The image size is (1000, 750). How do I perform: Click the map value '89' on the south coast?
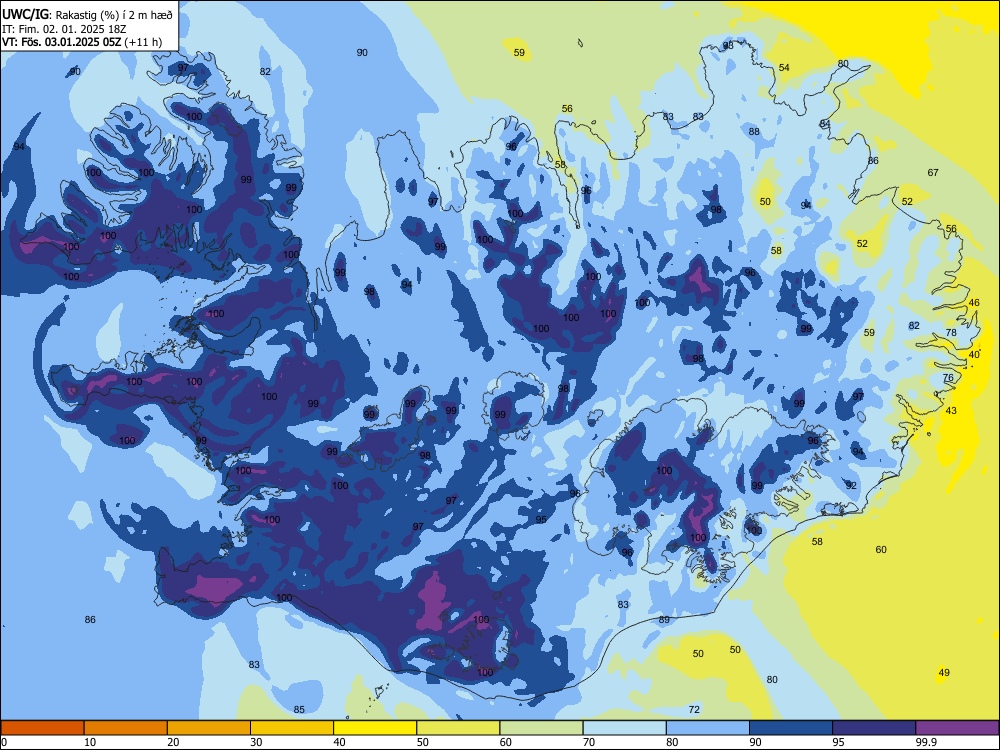[665, 619]
